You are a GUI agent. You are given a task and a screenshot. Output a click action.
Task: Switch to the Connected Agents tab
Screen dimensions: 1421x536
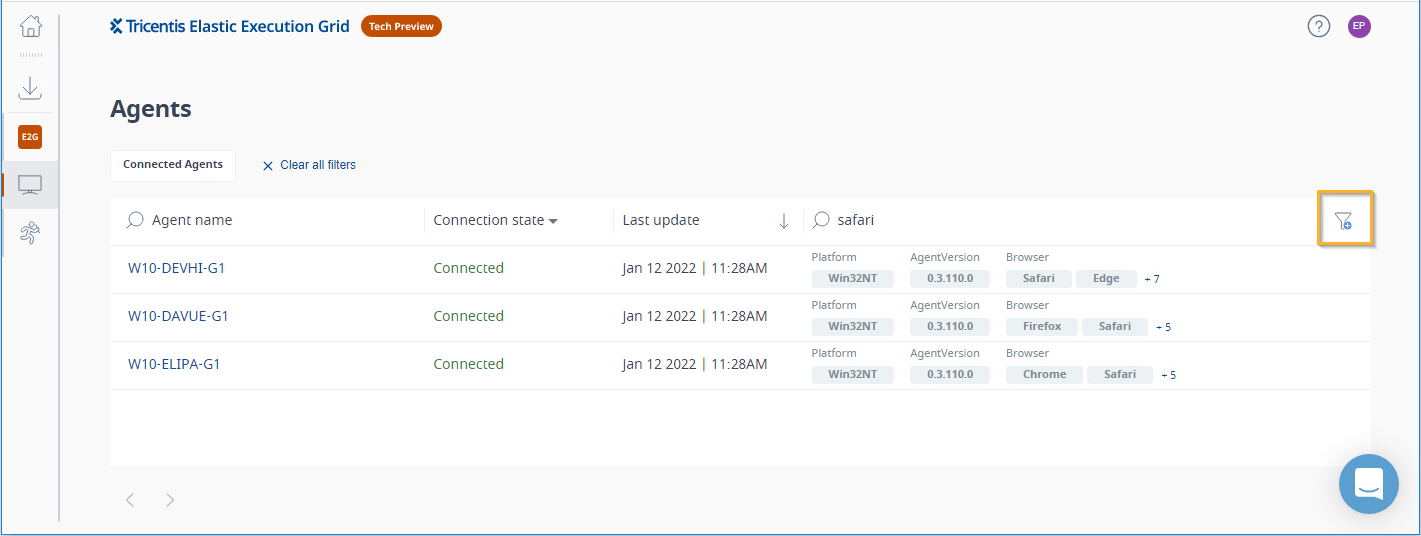pyautogui.click(x=173, y=165)
